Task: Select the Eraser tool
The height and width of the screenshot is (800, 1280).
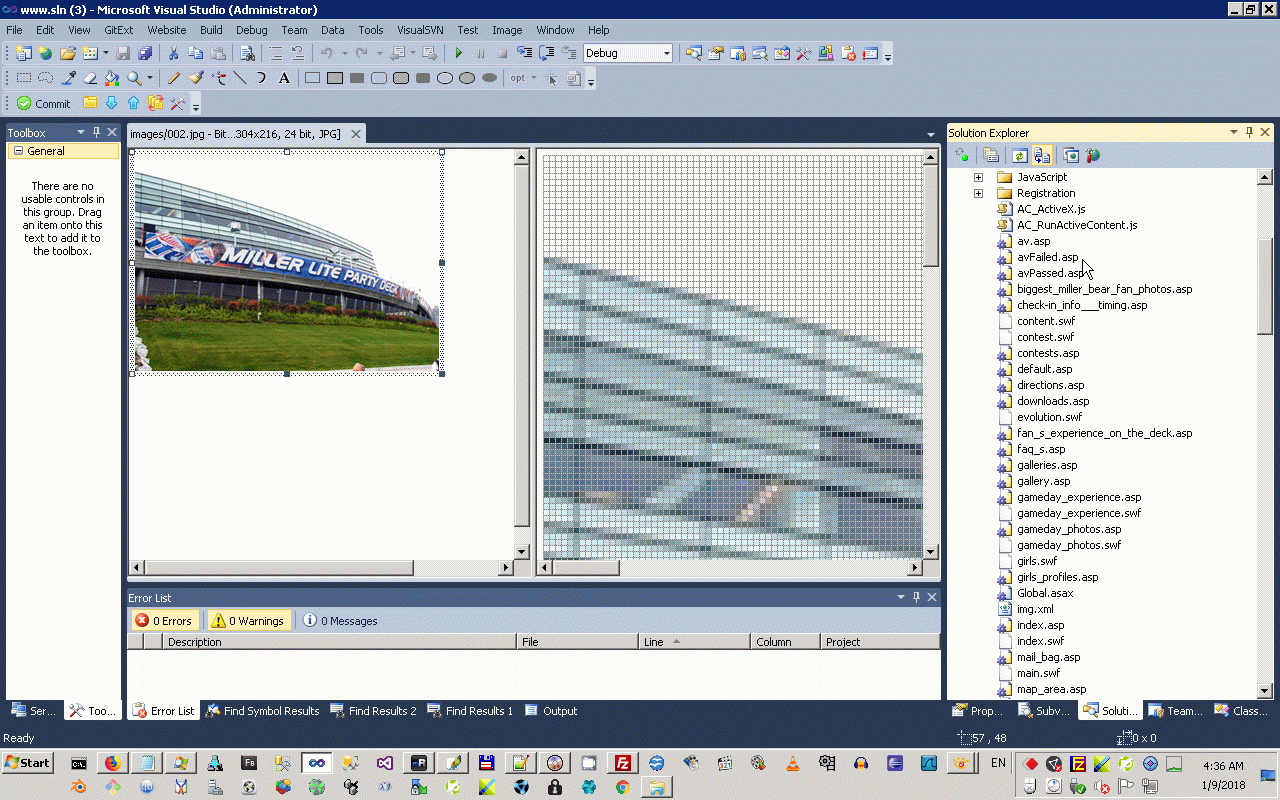Action: pyautogui.click(x=90, y=78)
